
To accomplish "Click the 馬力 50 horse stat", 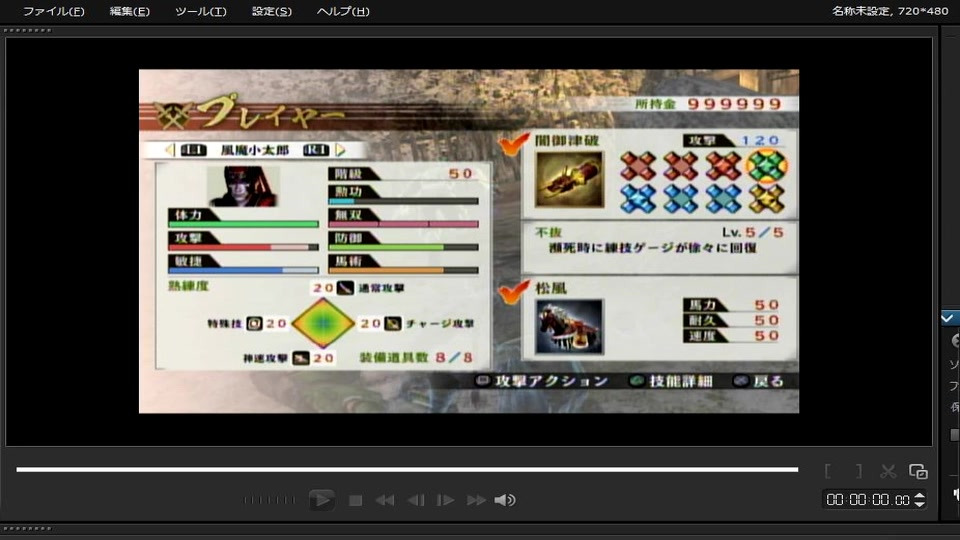I will pyautogui.click(x=732, y=305).
